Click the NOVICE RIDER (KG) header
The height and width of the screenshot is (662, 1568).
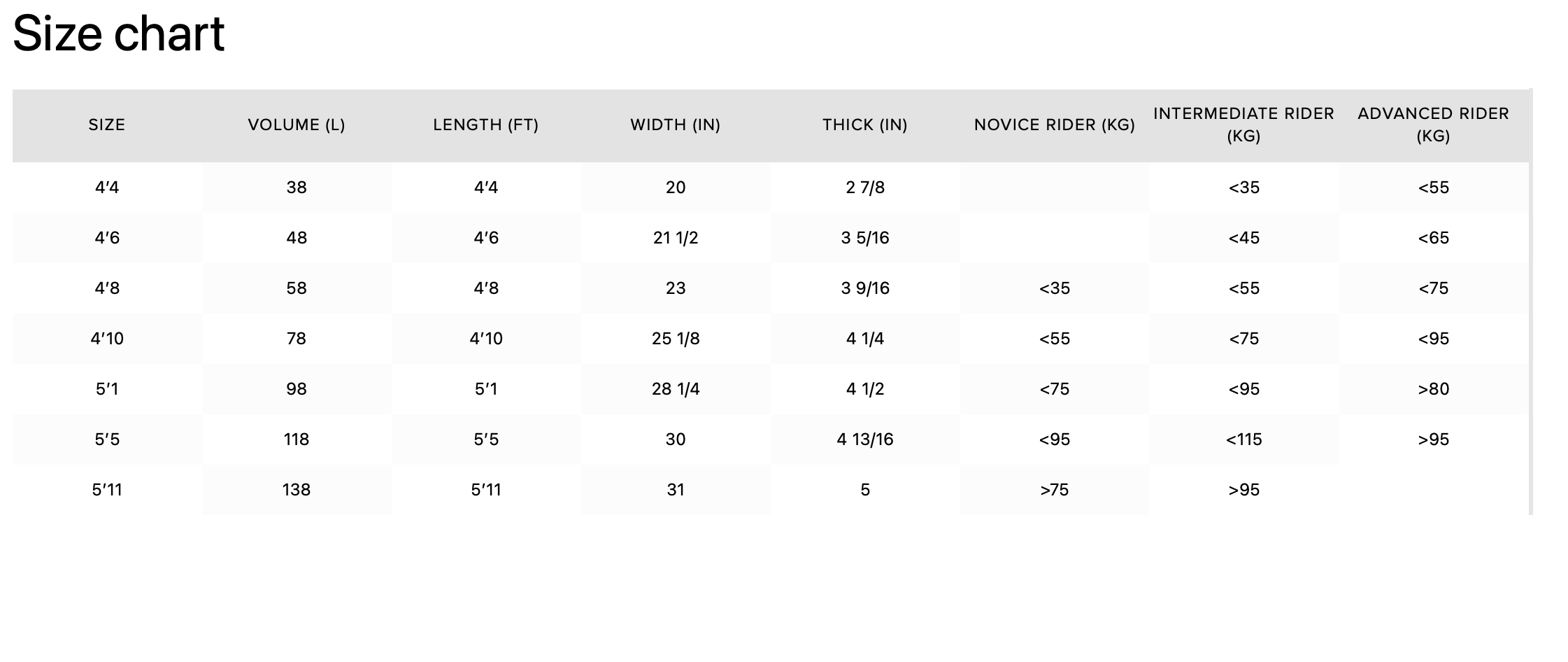click(1055, 125)
